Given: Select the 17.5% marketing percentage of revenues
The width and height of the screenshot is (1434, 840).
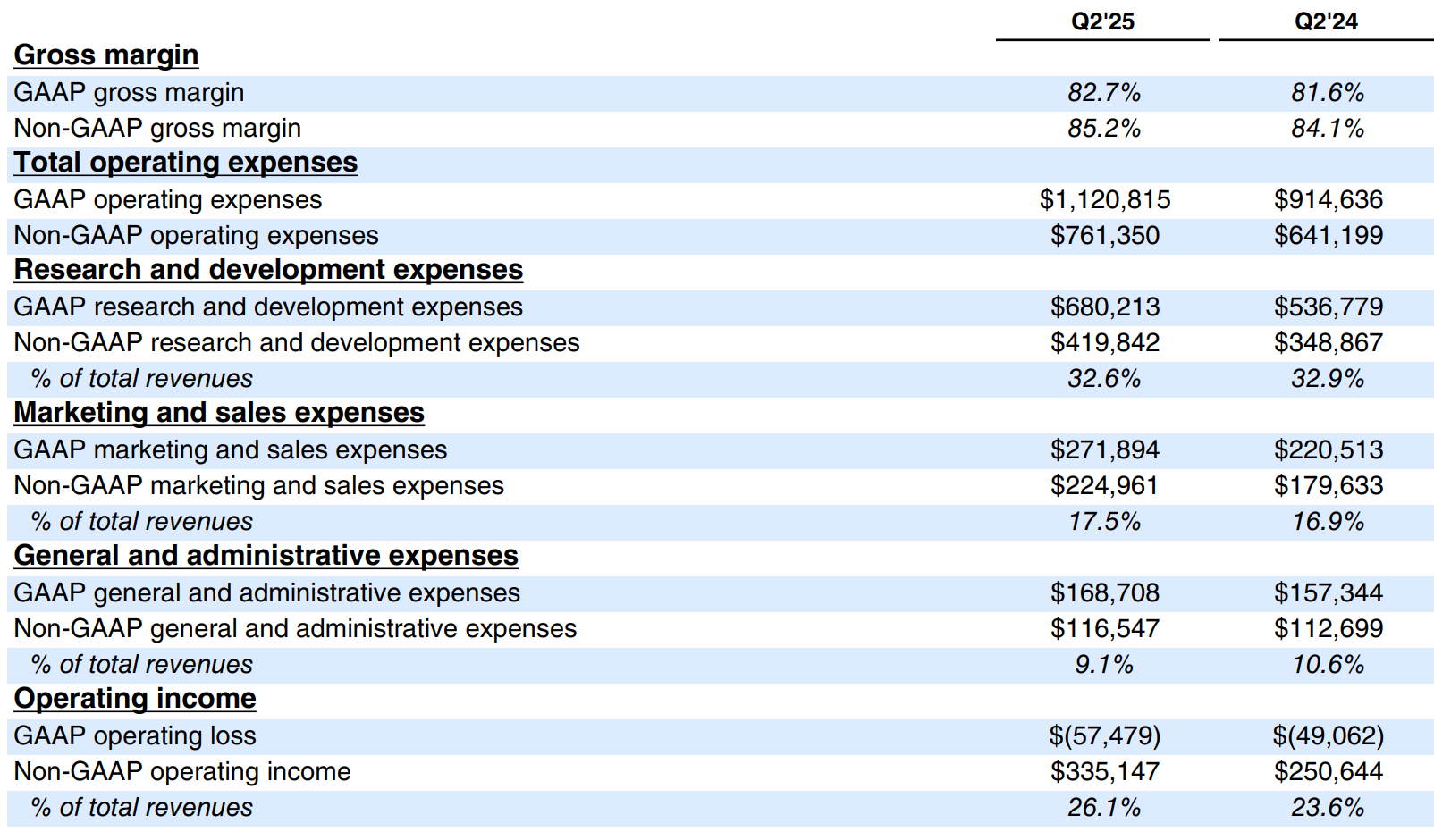Looking at the screenshot, I should (x=1104, y=522).
